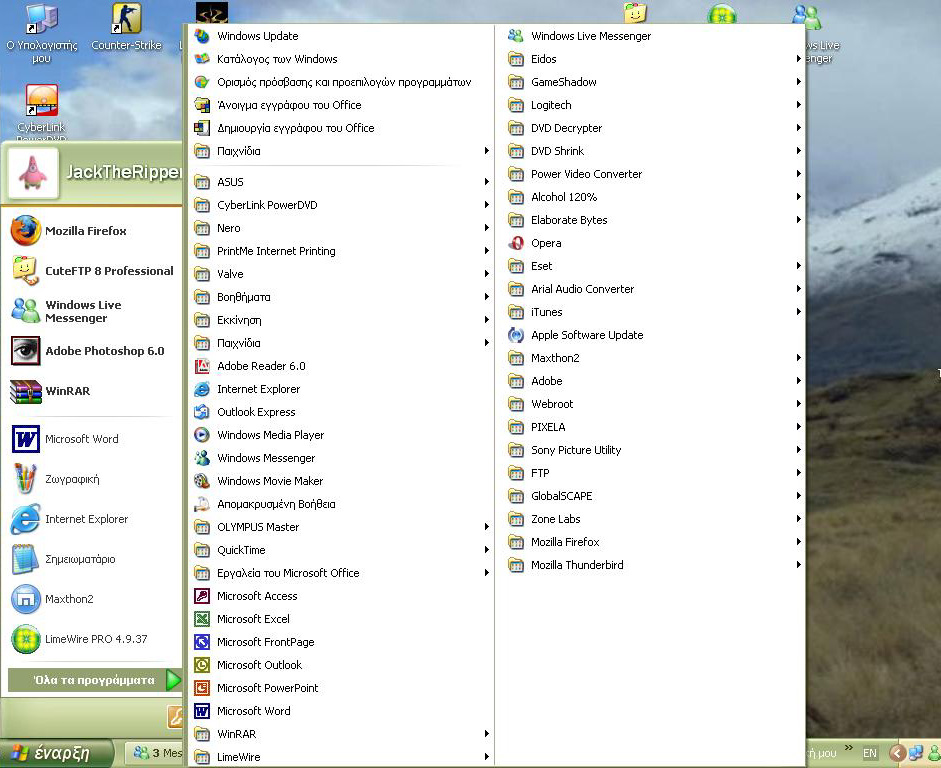Click the CuteFTP 8 Professional icon

coord(26,271)
